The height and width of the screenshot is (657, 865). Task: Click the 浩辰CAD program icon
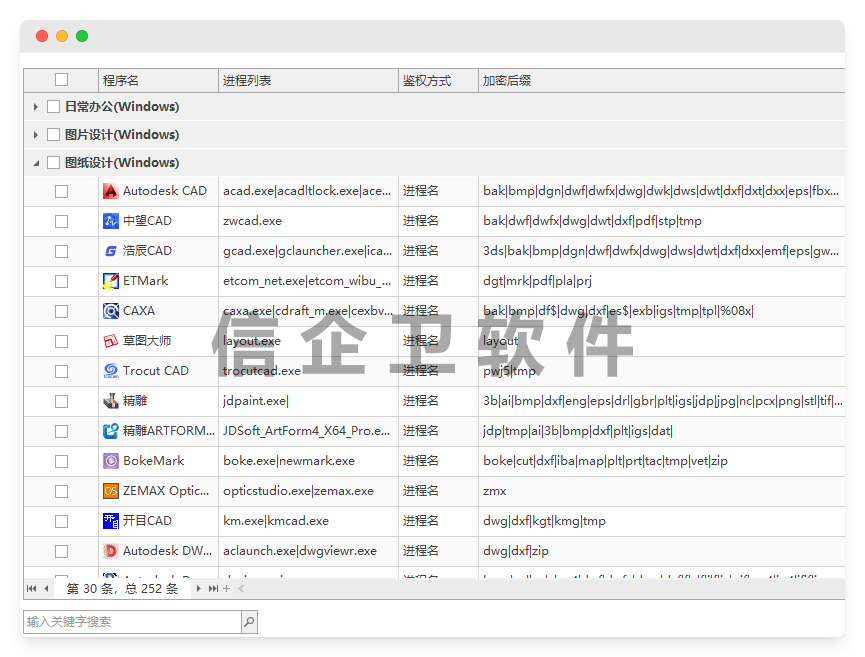click(110, 250)
